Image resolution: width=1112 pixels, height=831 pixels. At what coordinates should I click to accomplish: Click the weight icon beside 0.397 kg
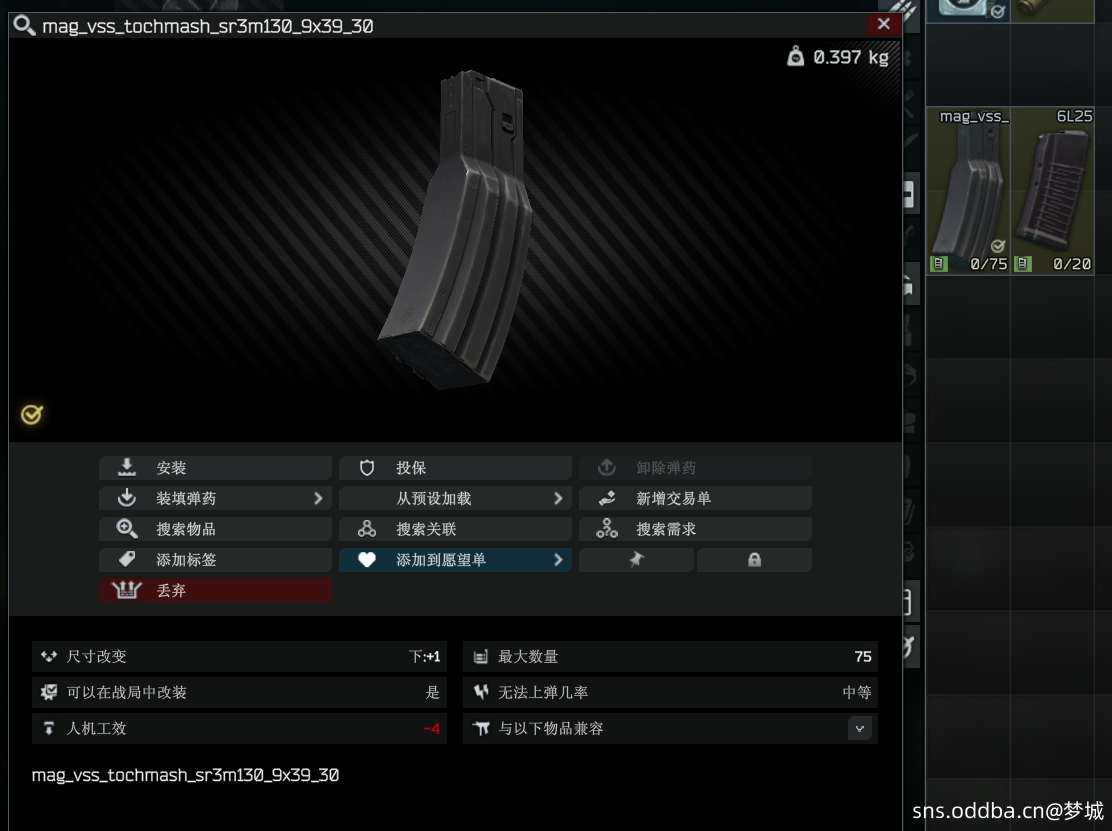pos(795,57)
